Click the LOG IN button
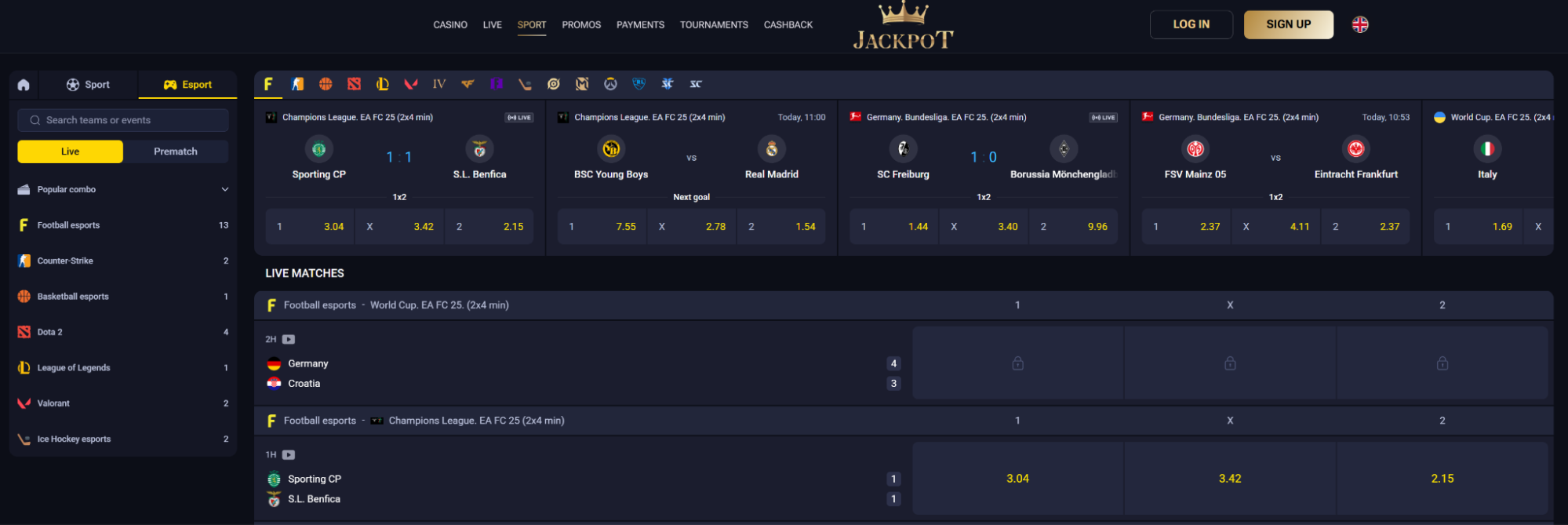 (x=1191, y=24)
